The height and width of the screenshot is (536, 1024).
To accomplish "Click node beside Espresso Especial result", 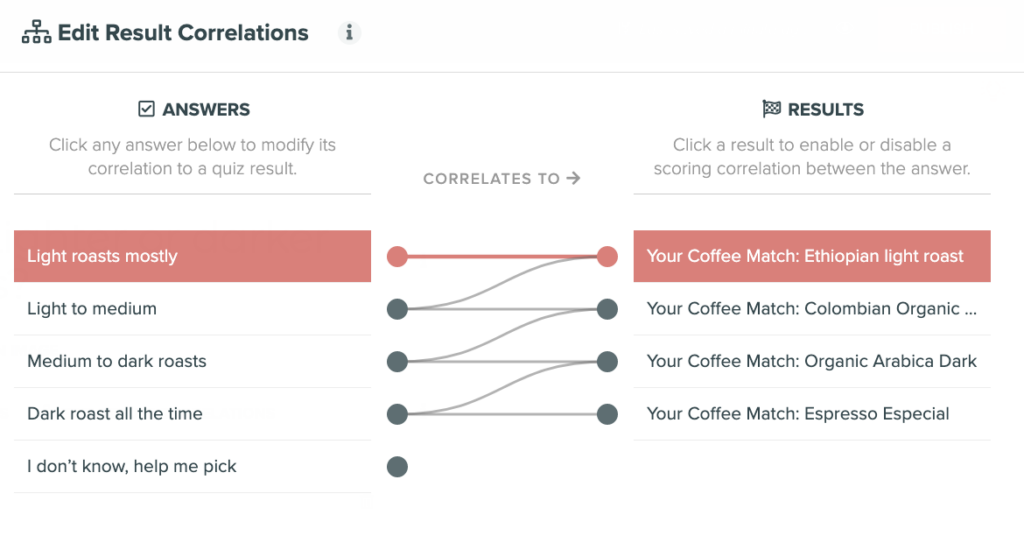I will click(x=607, y=414).
